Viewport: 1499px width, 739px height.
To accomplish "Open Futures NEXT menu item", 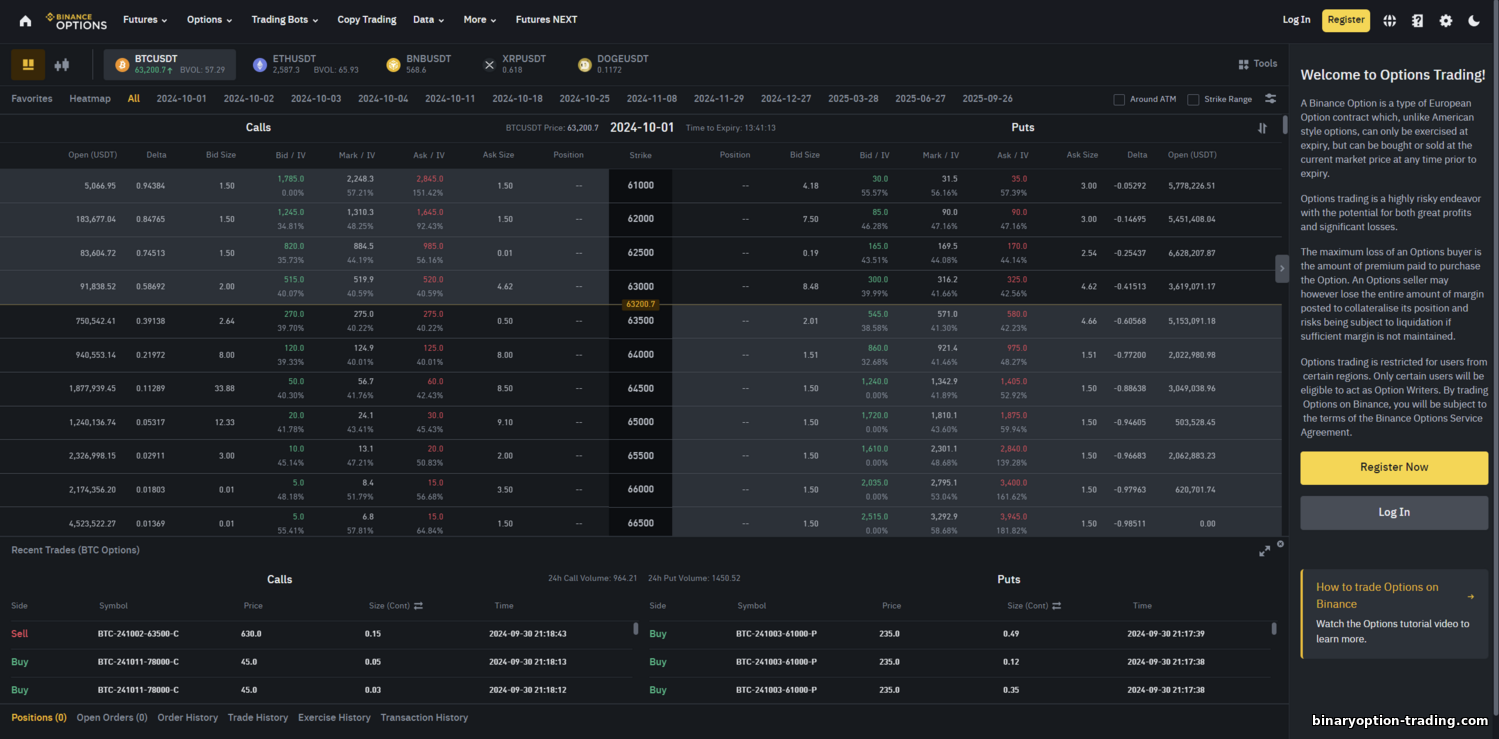I will coord(546,20).
